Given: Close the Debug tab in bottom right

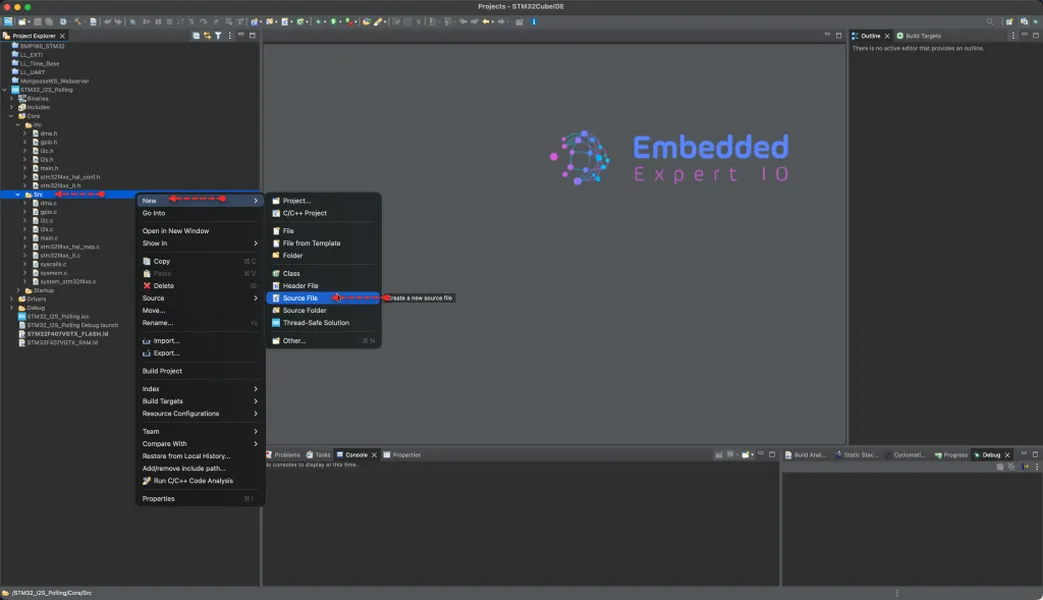Looking at the screenshot, I should click(1007, 455).
